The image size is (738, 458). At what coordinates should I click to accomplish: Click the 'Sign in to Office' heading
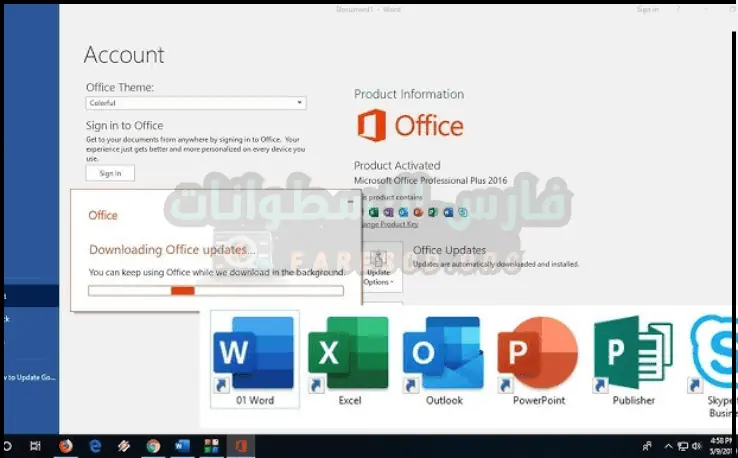coord(124,126)
